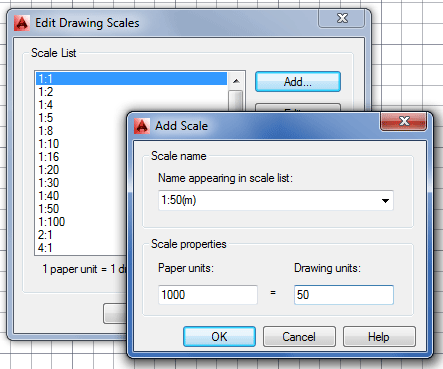Click Cancel in Add Scale dialog
Viewport: 443px width, 369px height.
299,337
